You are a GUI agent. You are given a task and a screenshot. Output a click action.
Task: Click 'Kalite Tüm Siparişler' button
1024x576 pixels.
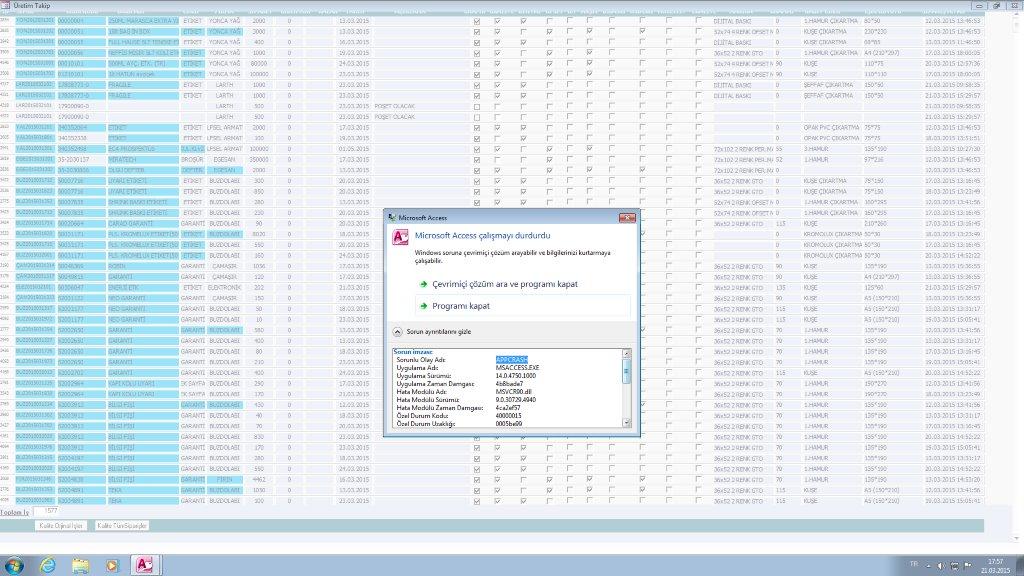pyautogui.click(x=123, y=525)
